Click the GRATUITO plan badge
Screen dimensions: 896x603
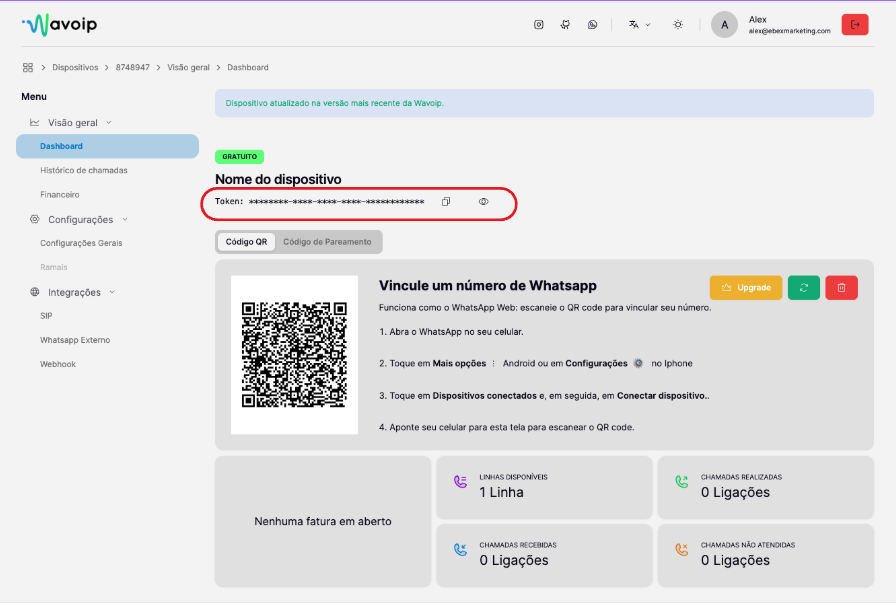[x=239, y=157]
